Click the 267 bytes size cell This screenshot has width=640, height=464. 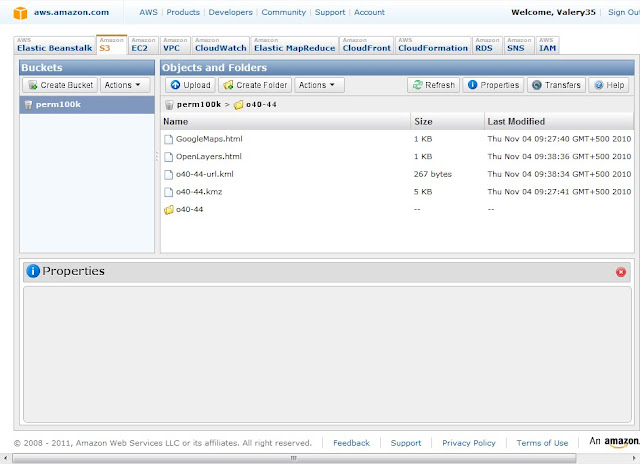click(433, 174)
